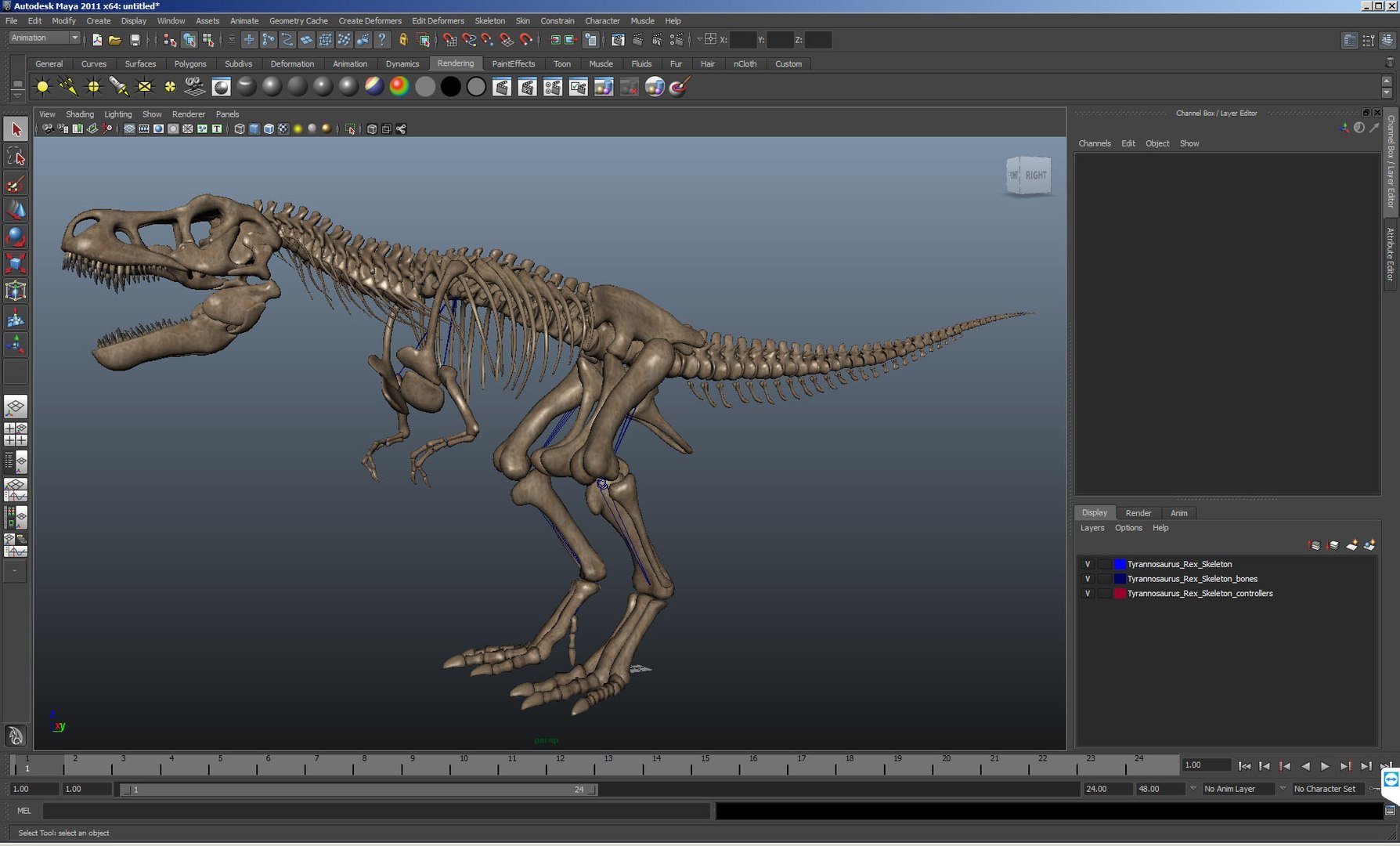Screen dimensions: 1400x846
Task: Open a scene via the folder icon
Action: tap(115, 39)
